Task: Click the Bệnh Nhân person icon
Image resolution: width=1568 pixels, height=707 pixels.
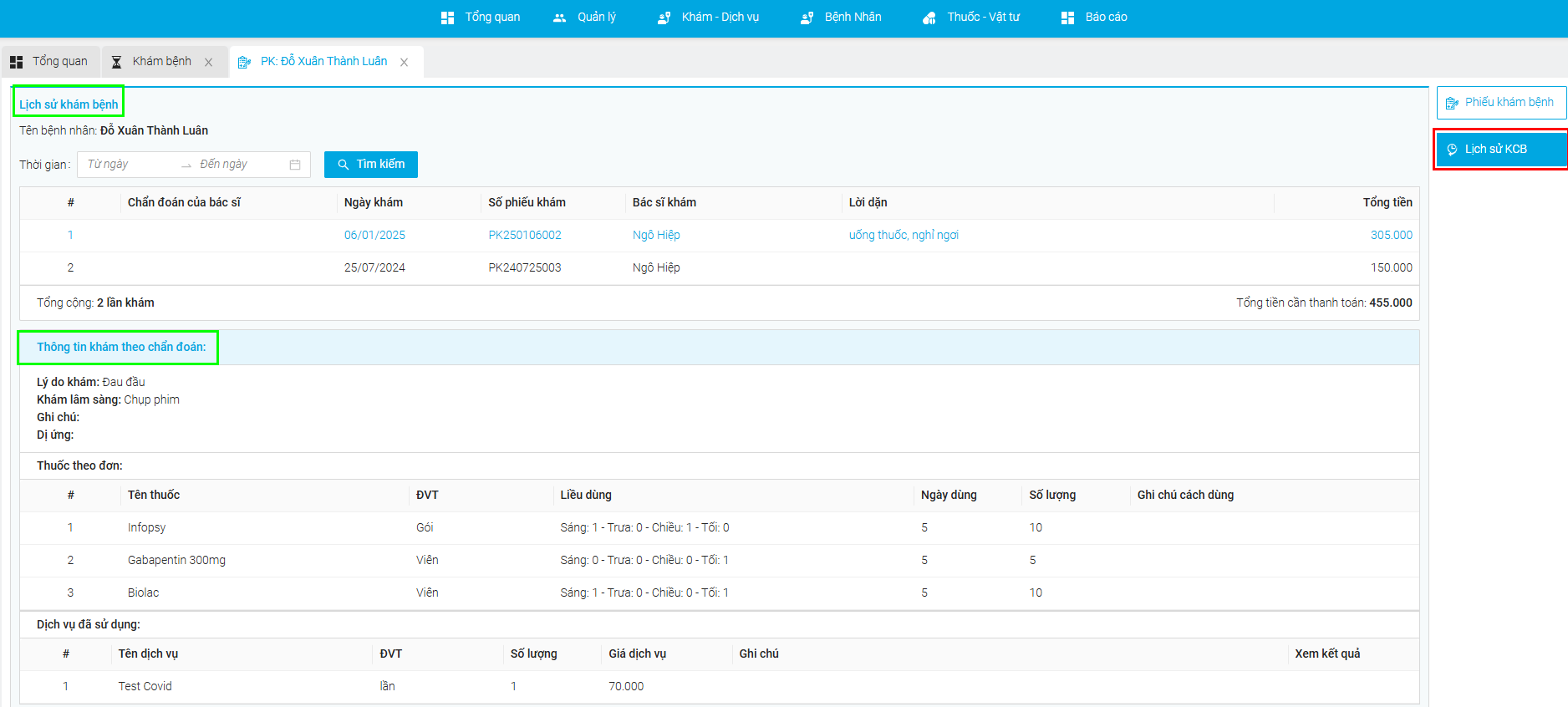Action: coord(807,18)
